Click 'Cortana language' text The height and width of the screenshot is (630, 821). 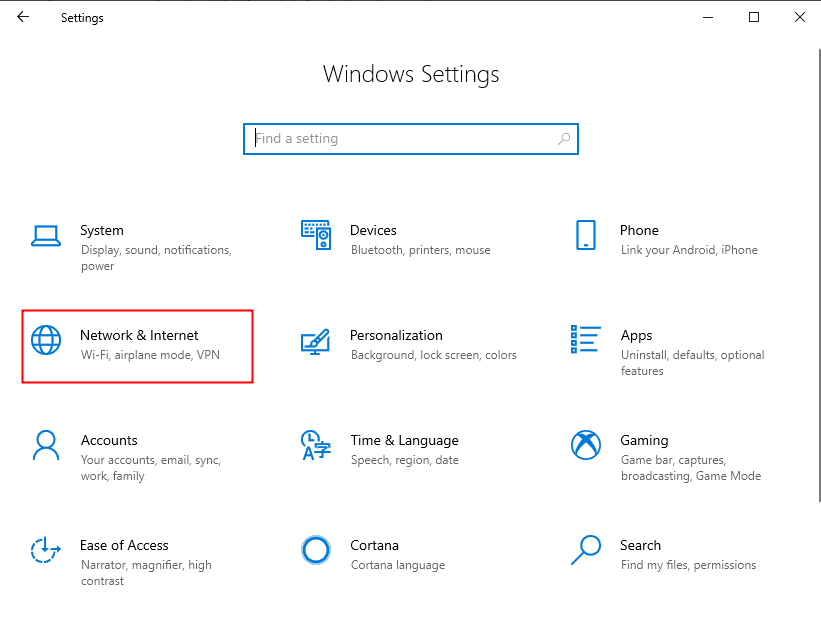tap(398, 565)
